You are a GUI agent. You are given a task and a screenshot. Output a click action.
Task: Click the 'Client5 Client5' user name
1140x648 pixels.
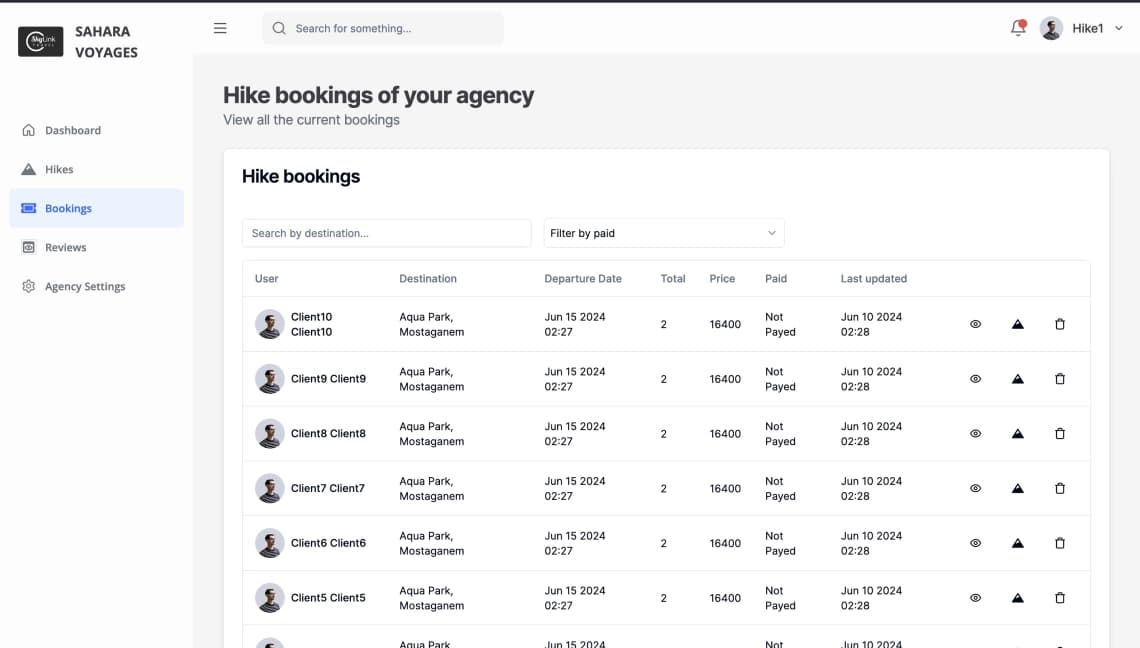coord(328,598)
